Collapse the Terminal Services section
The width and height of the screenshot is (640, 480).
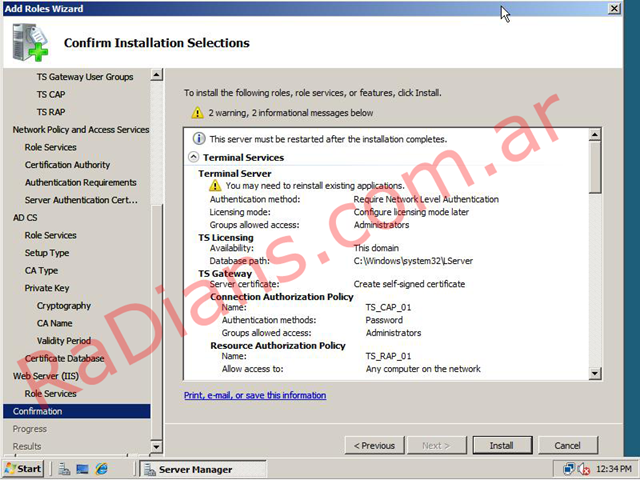193,158
